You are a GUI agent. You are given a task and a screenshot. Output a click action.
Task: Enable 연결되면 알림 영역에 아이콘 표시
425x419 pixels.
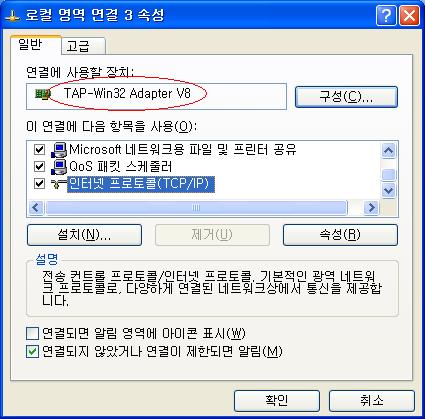coord(32,333)
